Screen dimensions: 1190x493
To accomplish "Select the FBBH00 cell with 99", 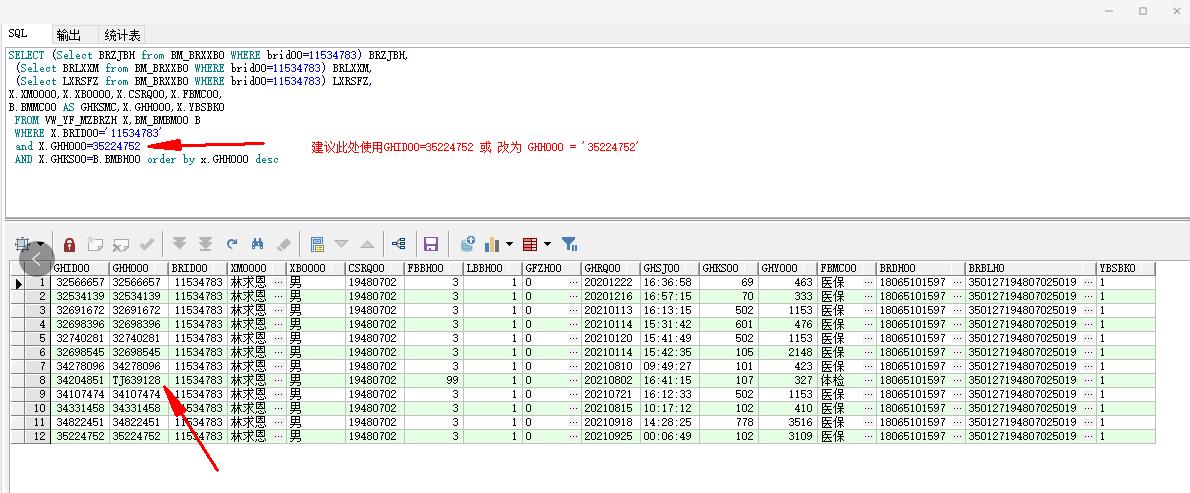I will coord(434,380).
